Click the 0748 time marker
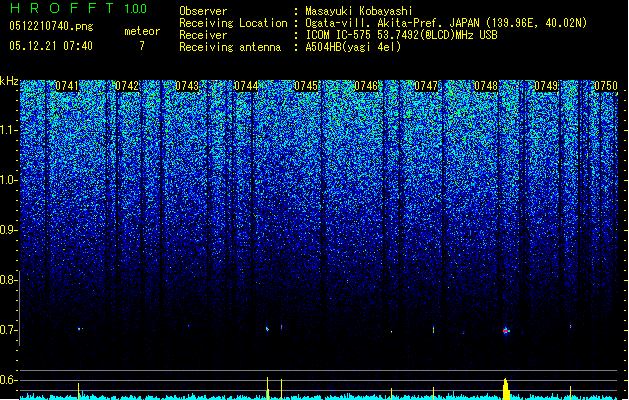The width and height of the screenshot is (629, 400). click(x=486, y=86)
